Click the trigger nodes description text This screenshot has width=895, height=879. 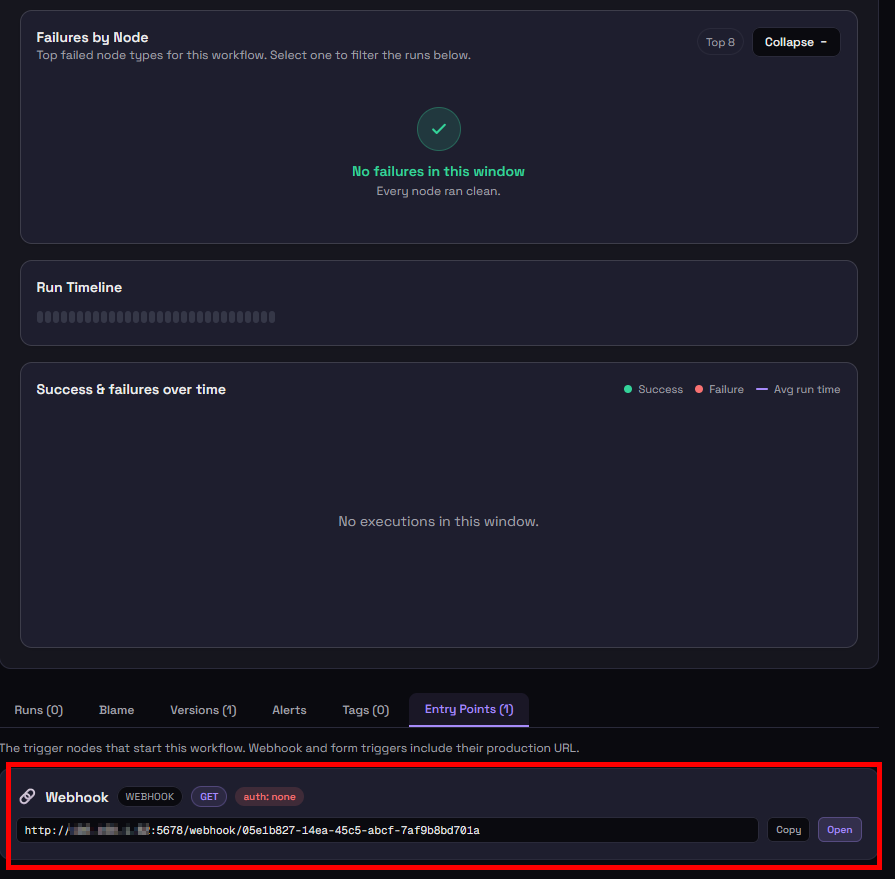(x=289, y=748)
